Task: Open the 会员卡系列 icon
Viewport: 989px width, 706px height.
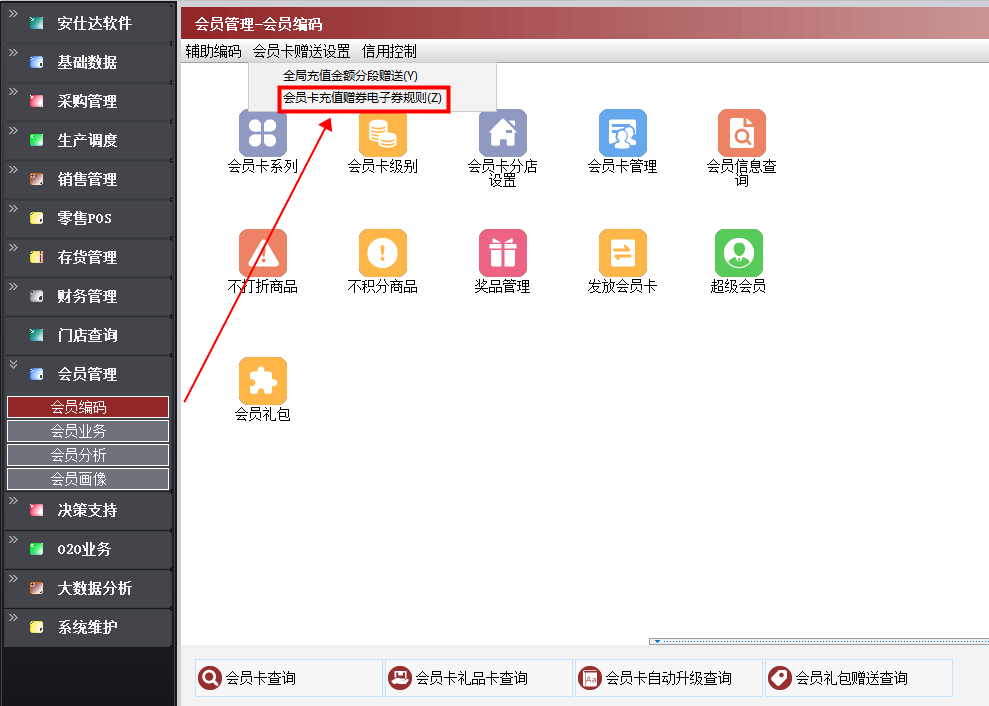Action: pyautogui.click(x=262, y=132)
